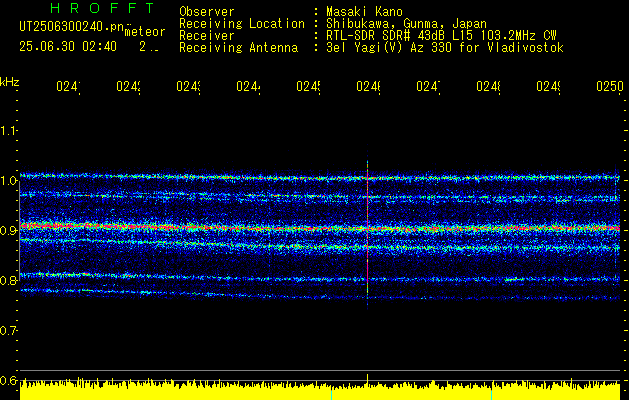This screenshot has height=400, width=629.
Task: Click the date and time 25.06.30 02:40
Action: coord(68,47)
